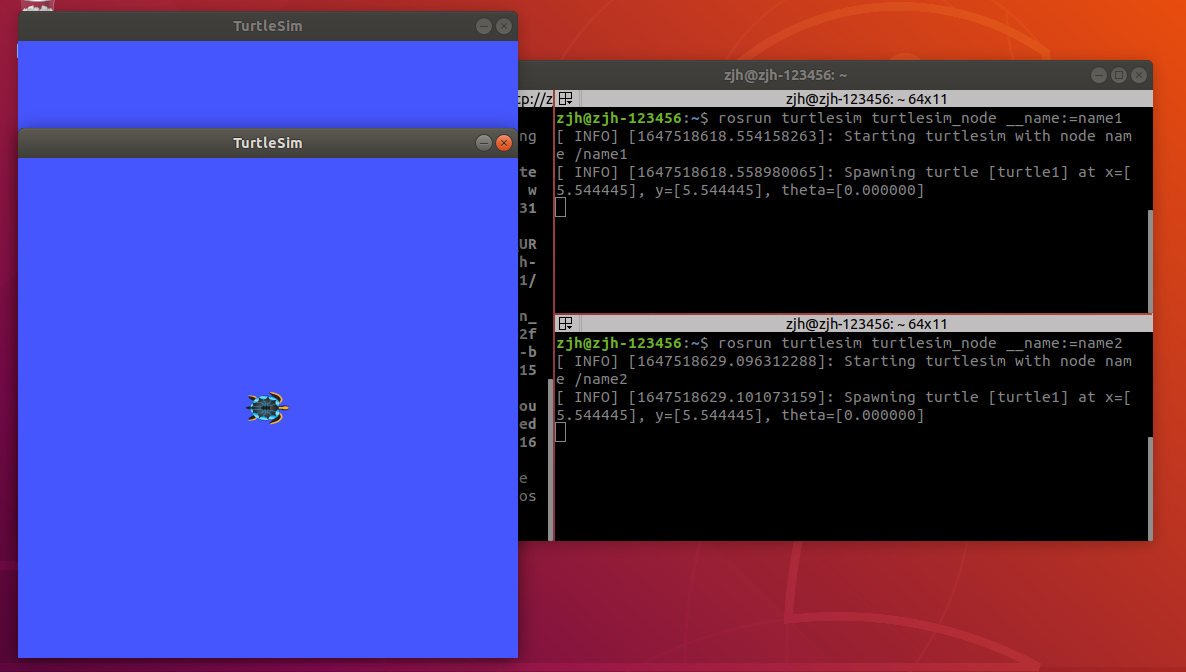Open the split-pane menu icon of the top terminal
Viewport: 1186px width, 672px height.
(565, 99)
